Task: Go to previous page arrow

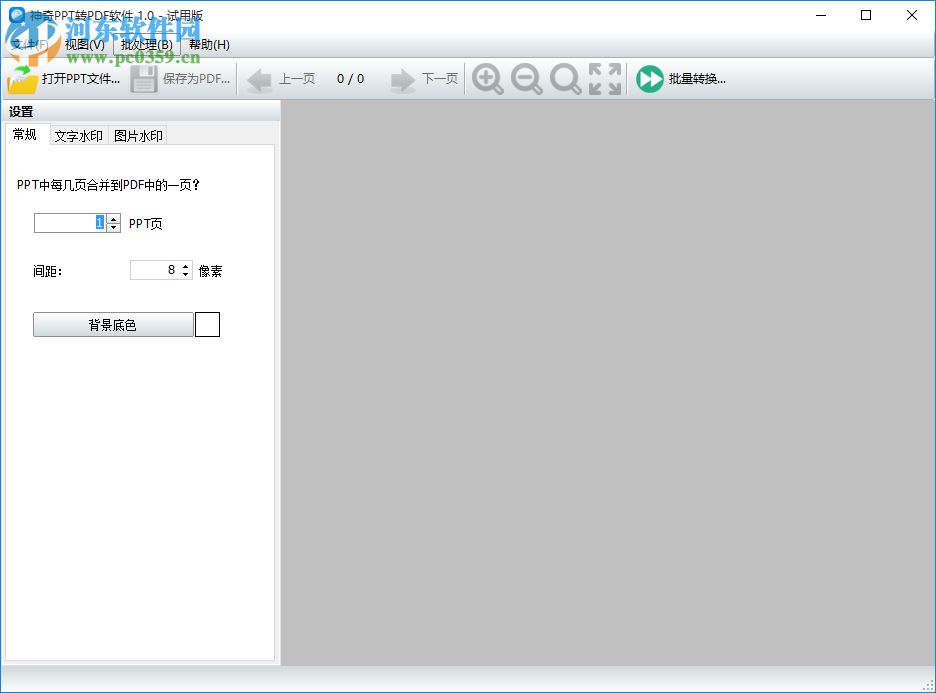Action: 259,80
